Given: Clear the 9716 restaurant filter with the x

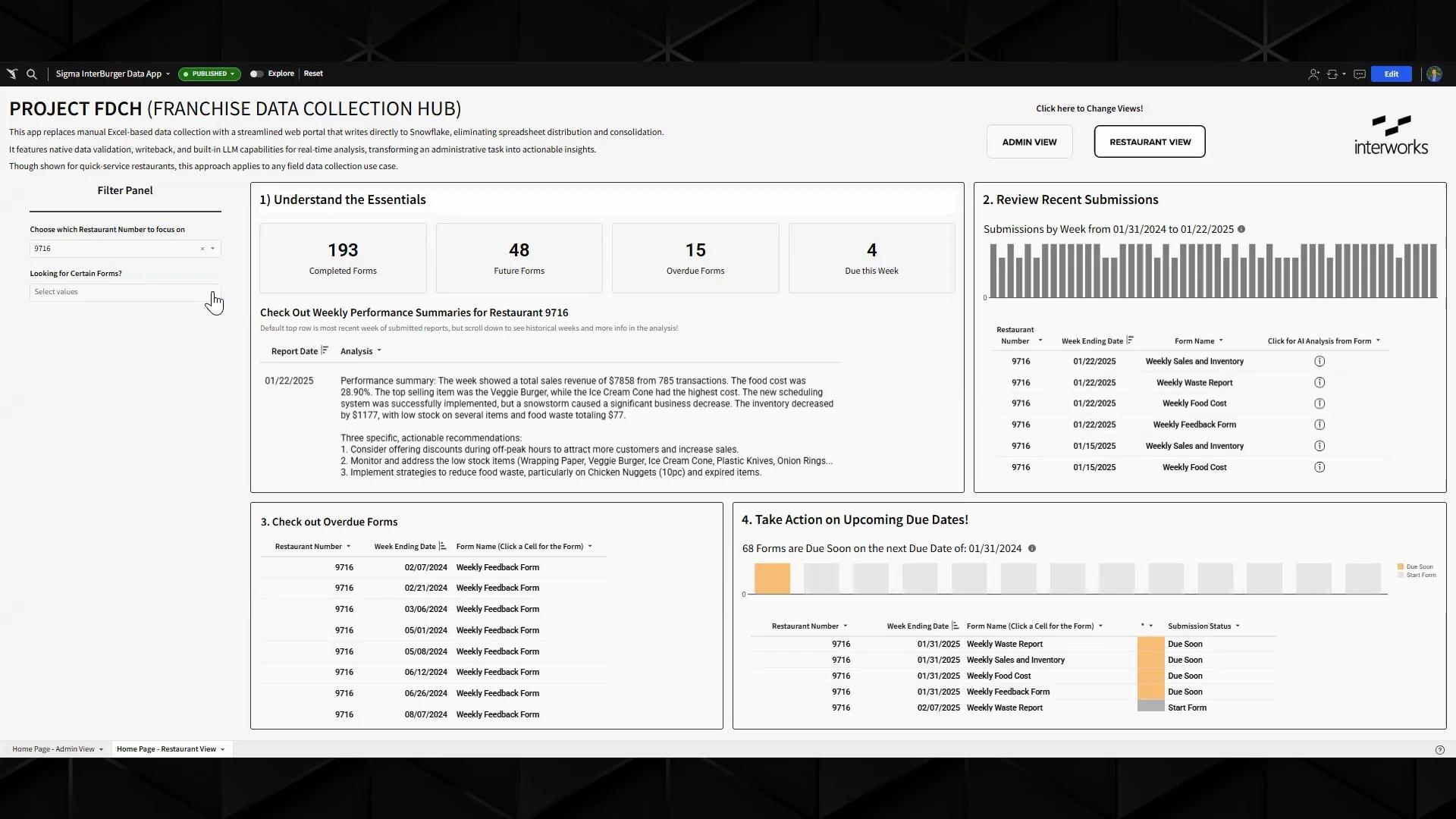Looking at the screenshot, I should 202,249.
